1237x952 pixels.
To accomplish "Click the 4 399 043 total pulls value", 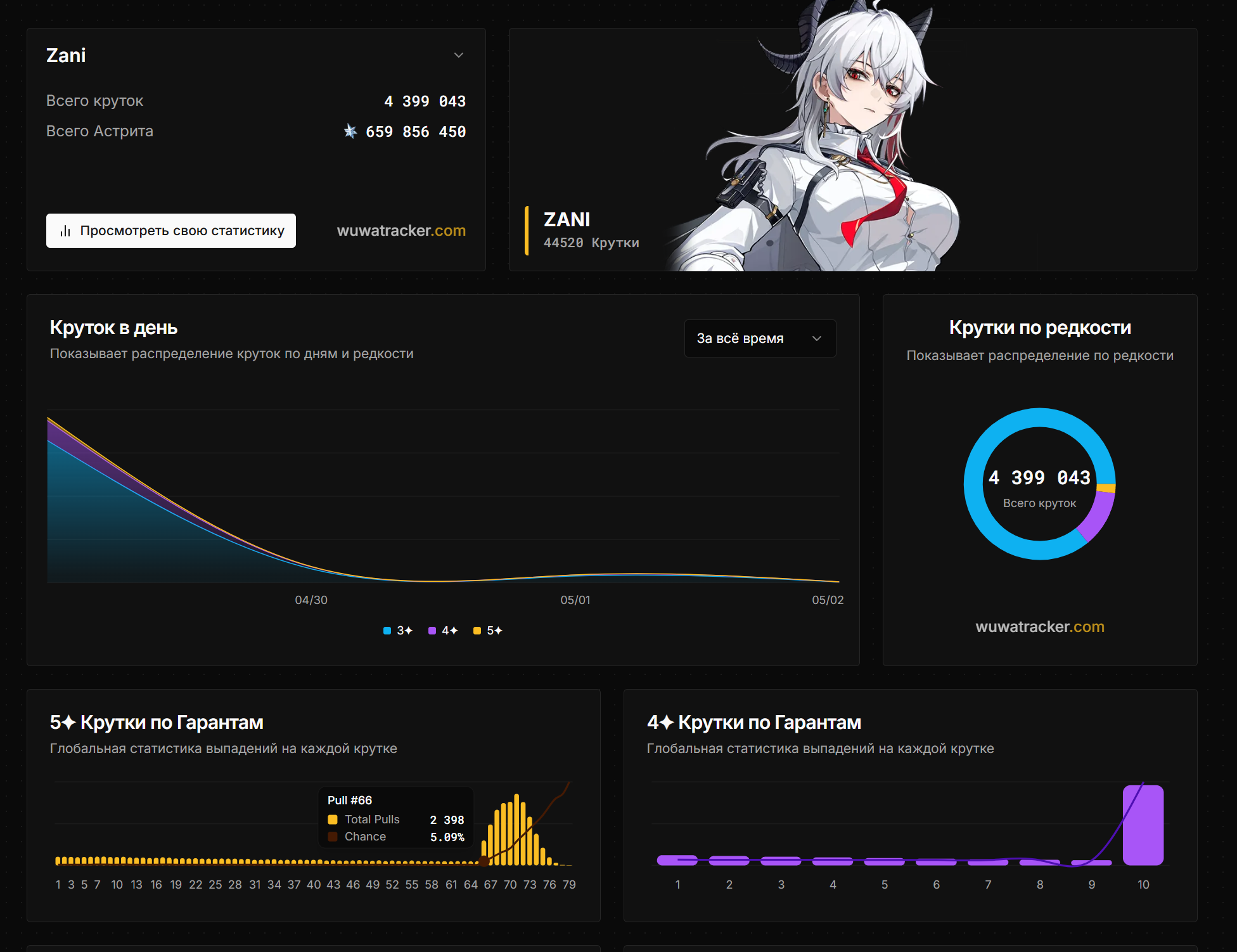I will 425,101.
